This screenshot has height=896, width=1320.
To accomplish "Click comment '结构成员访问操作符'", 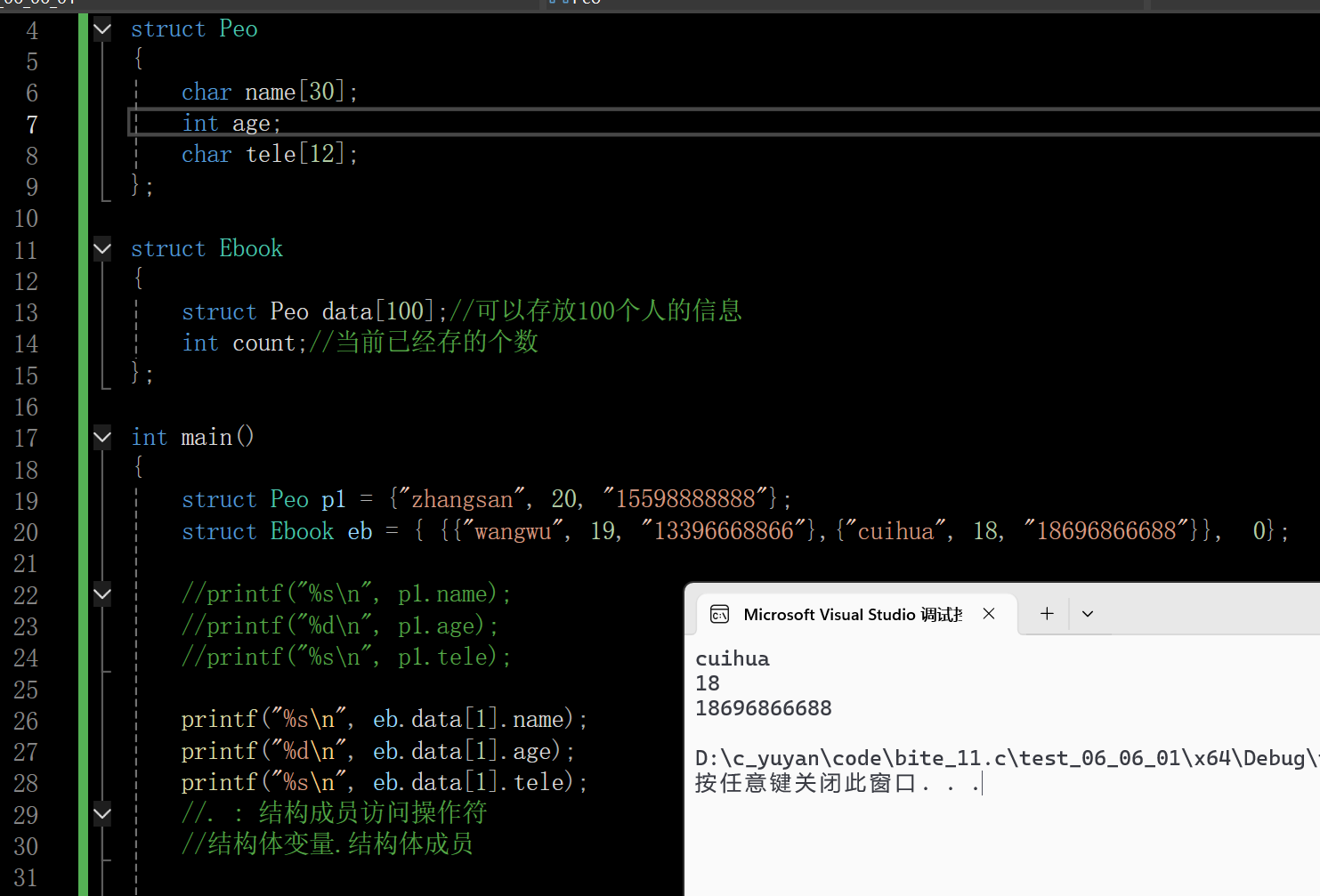I will point(373,813).
